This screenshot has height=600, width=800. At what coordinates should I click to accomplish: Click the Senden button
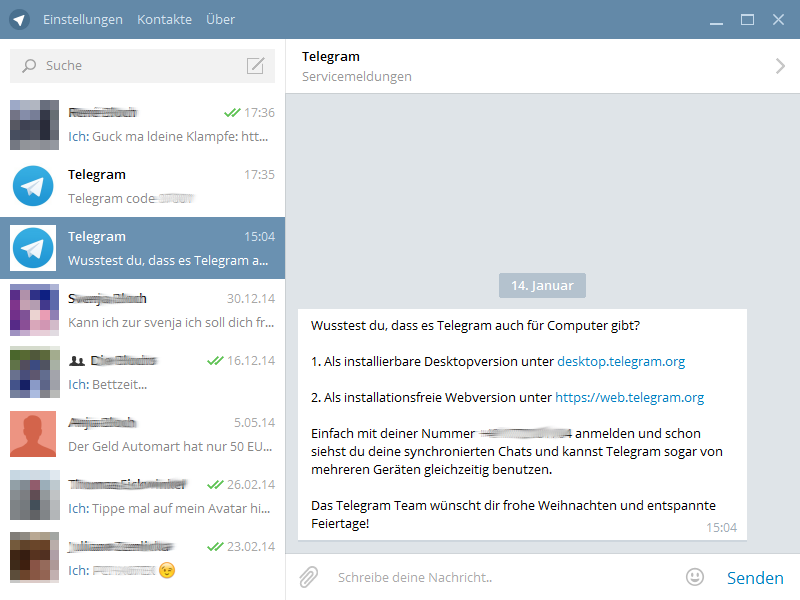coord(755,578)
